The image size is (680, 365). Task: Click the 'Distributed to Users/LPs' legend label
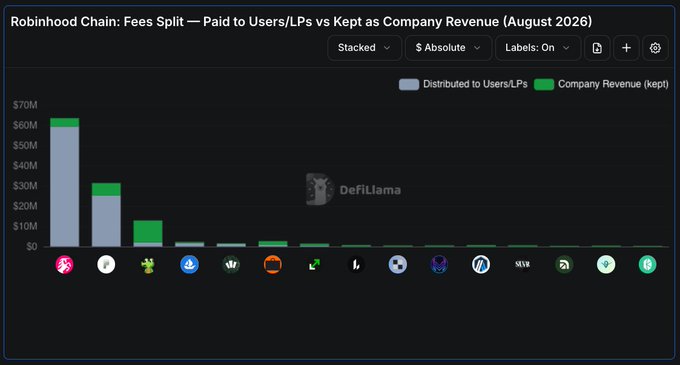coord(475,84)
